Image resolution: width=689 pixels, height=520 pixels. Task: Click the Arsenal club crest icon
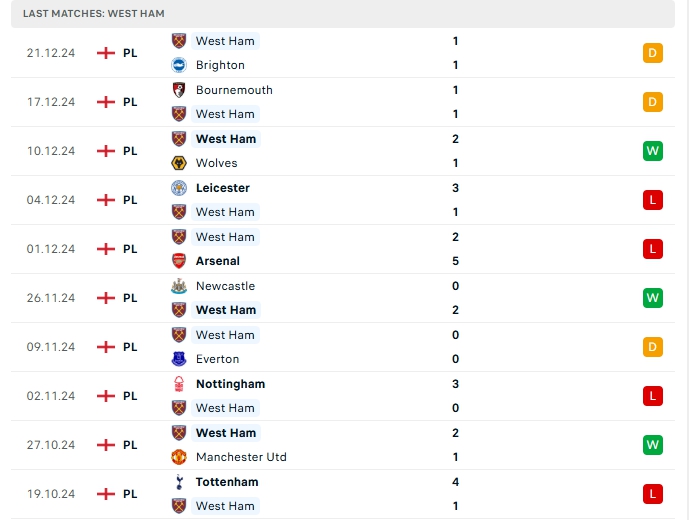pos(180,261)
